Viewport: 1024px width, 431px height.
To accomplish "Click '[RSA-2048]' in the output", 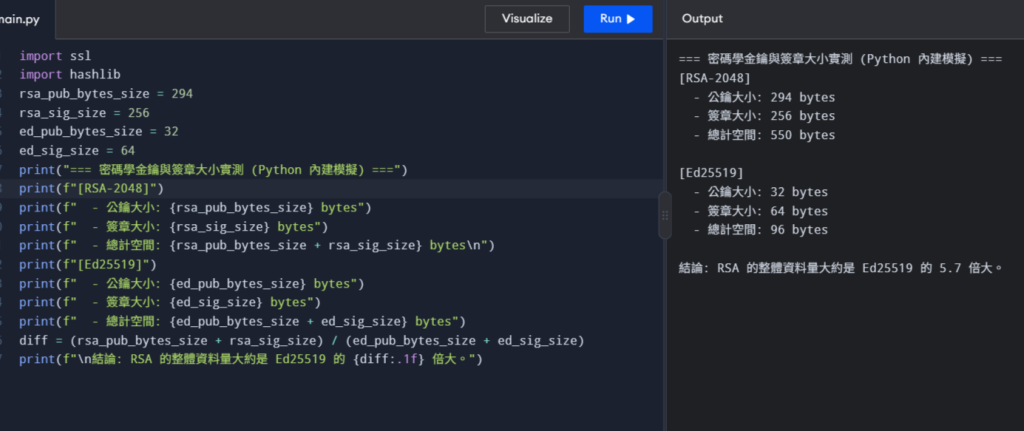I will tap(715, 78).
